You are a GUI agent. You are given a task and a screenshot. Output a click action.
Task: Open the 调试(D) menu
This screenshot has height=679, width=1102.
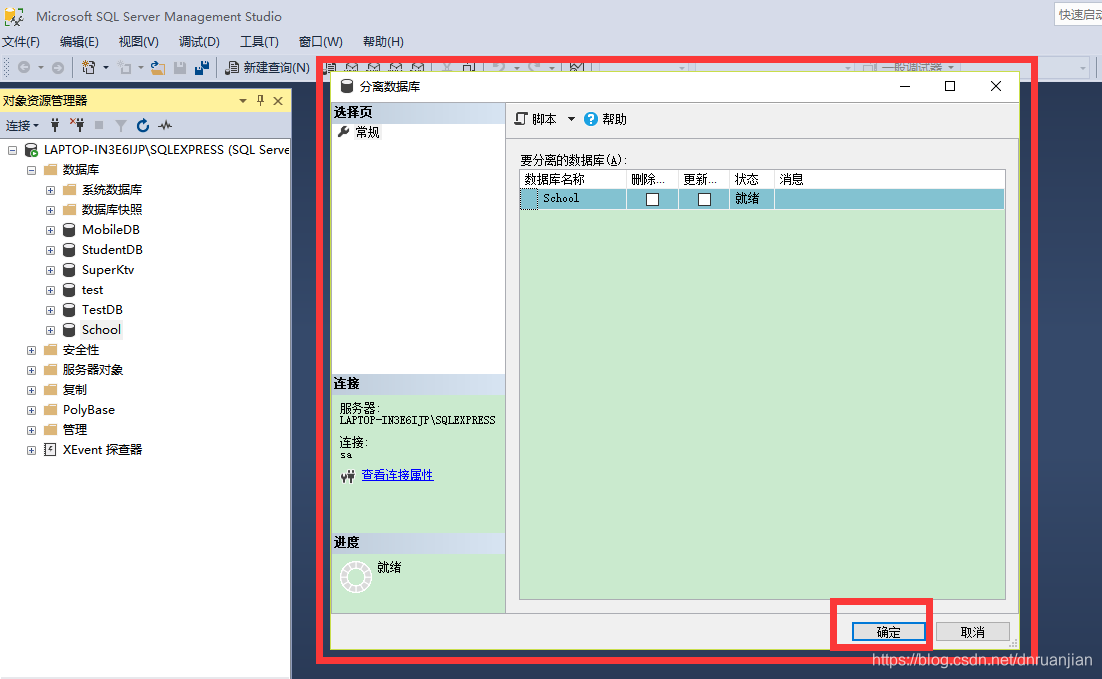coord(199,41)
